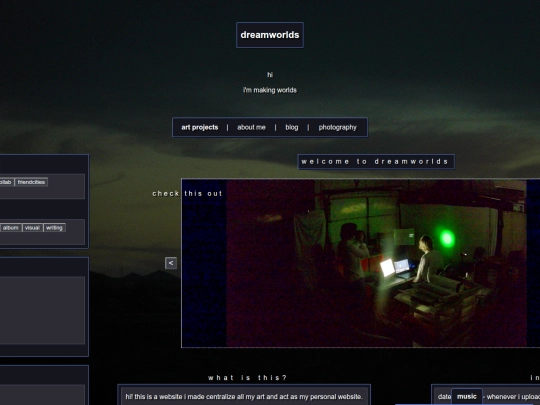Select the writing tag filter
The height and width of the screenshot is (405, 540).
pos(54,228)
